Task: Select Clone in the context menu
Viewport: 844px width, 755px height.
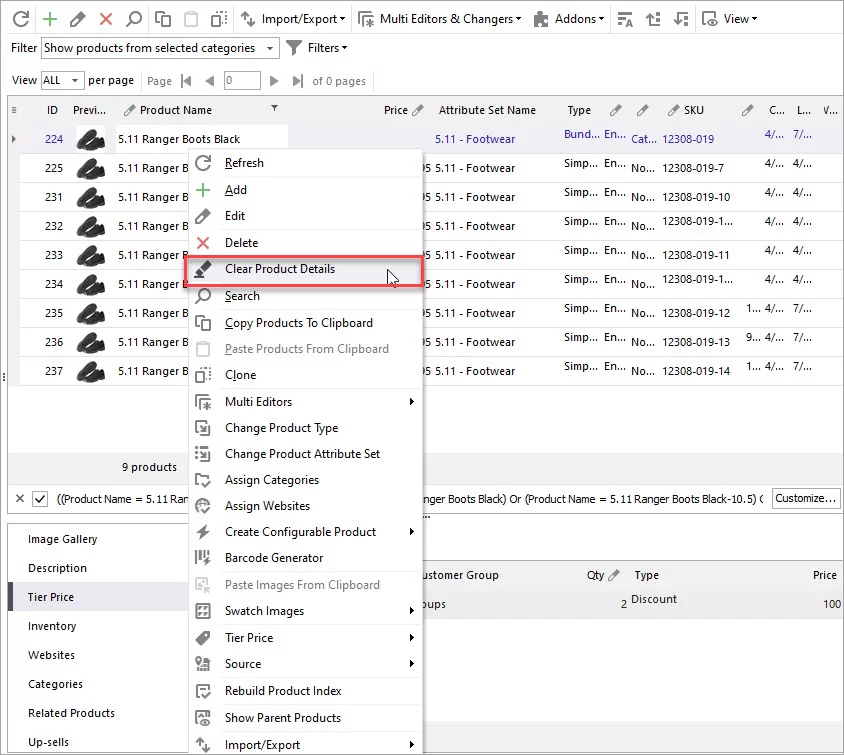Action: [305, 375]
